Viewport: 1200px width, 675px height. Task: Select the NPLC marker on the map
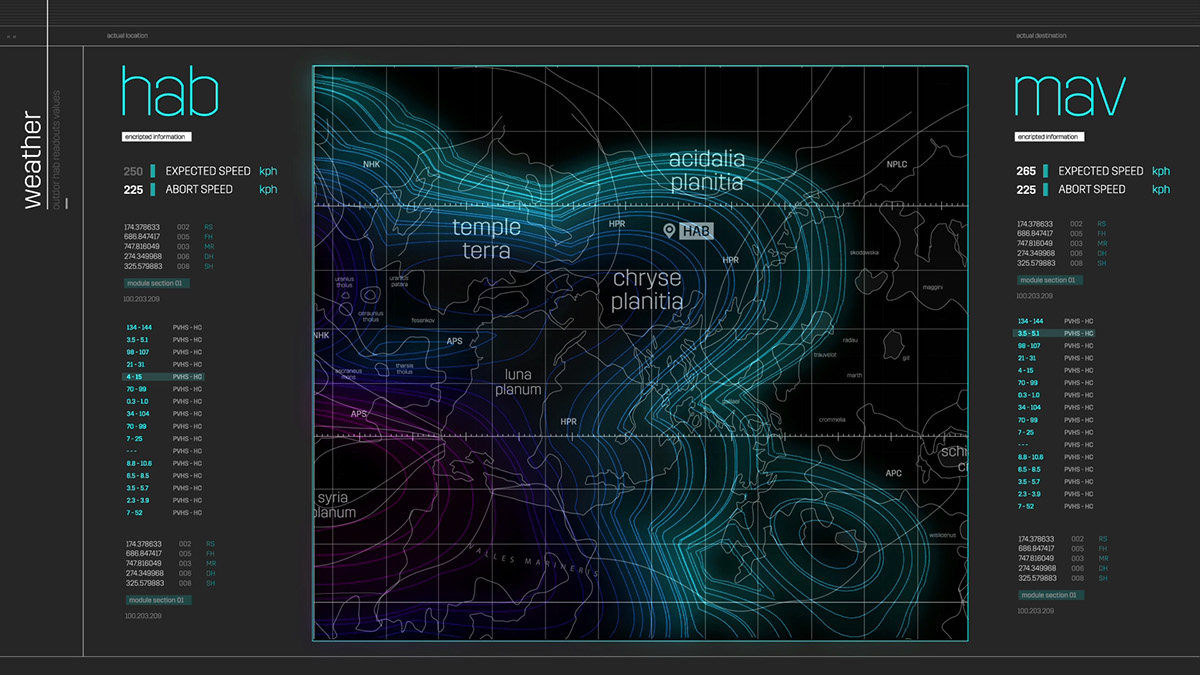point(897,165)
